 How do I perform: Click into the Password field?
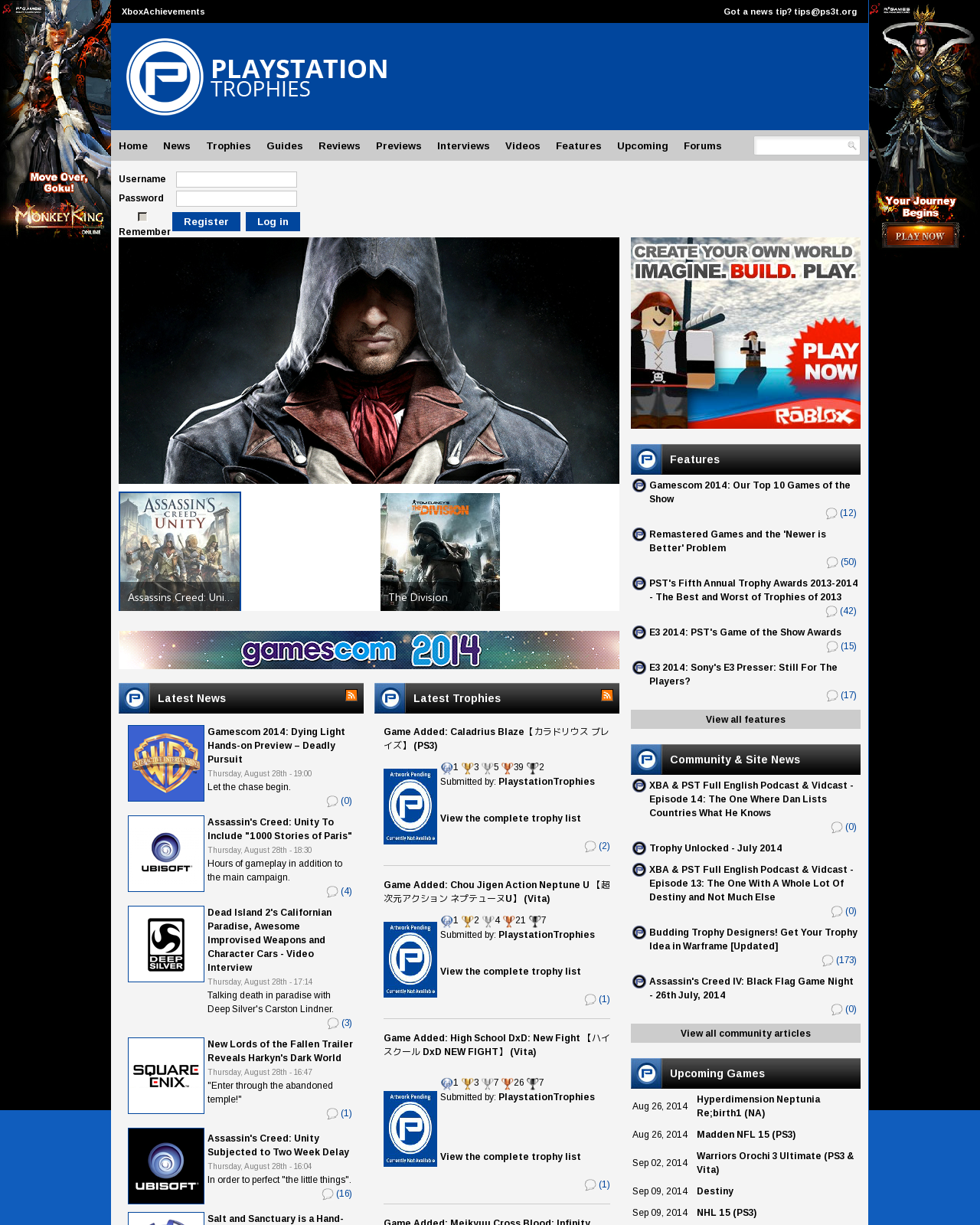point(237,198)
